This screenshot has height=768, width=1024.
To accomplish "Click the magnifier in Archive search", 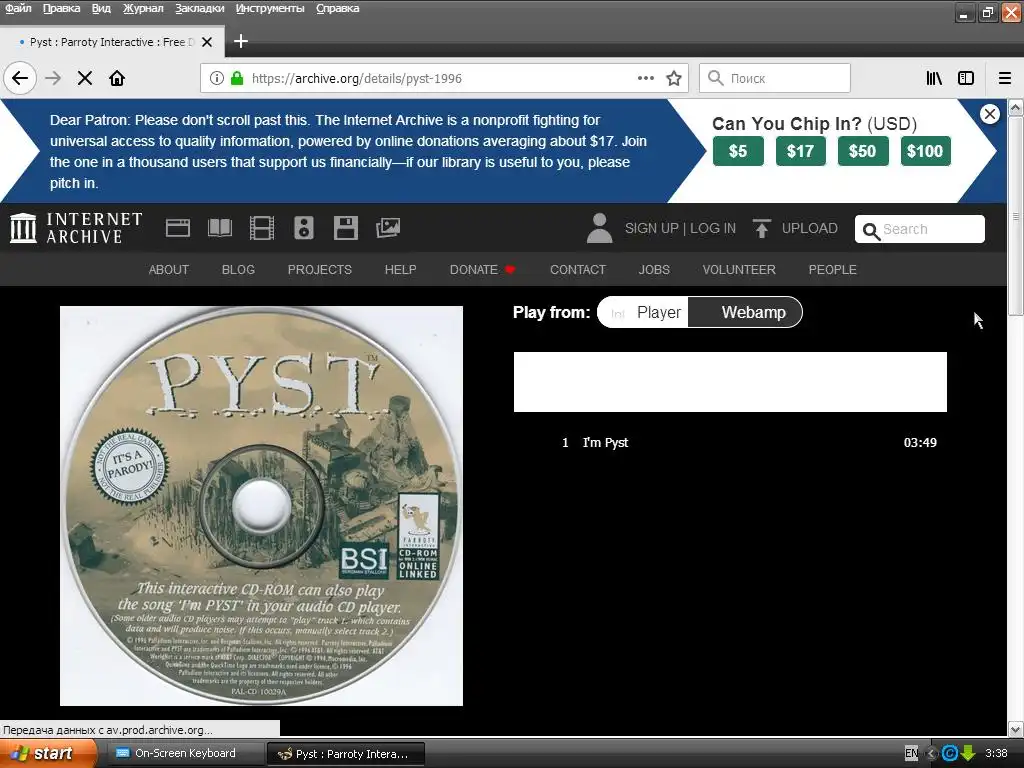I will (871, 231).
